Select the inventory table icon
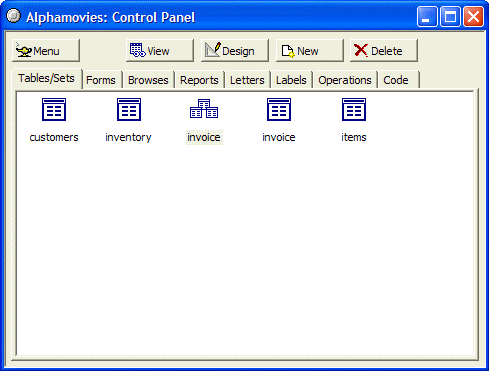The width and height of the screenshot is (489, 371). [x=129, y=109]
